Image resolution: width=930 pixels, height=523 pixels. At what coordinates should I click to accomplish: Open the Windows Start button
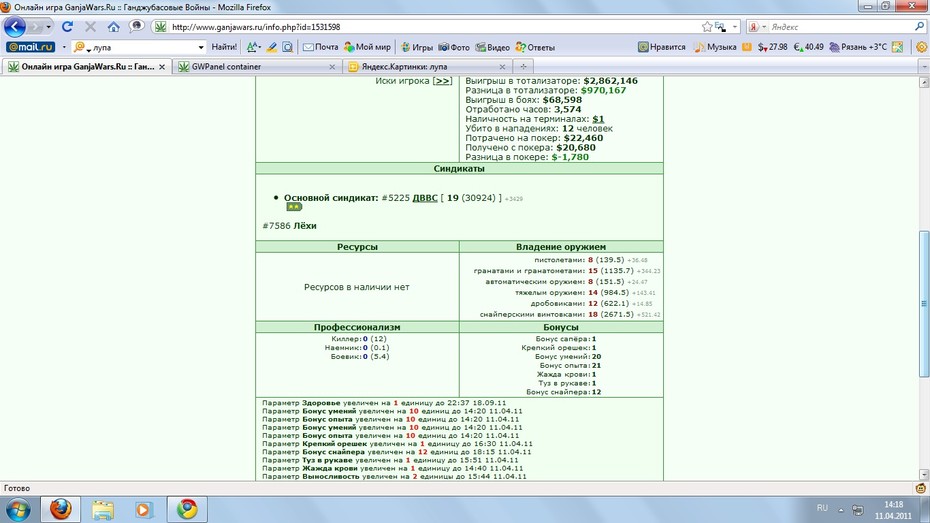(x=18, y=509)
